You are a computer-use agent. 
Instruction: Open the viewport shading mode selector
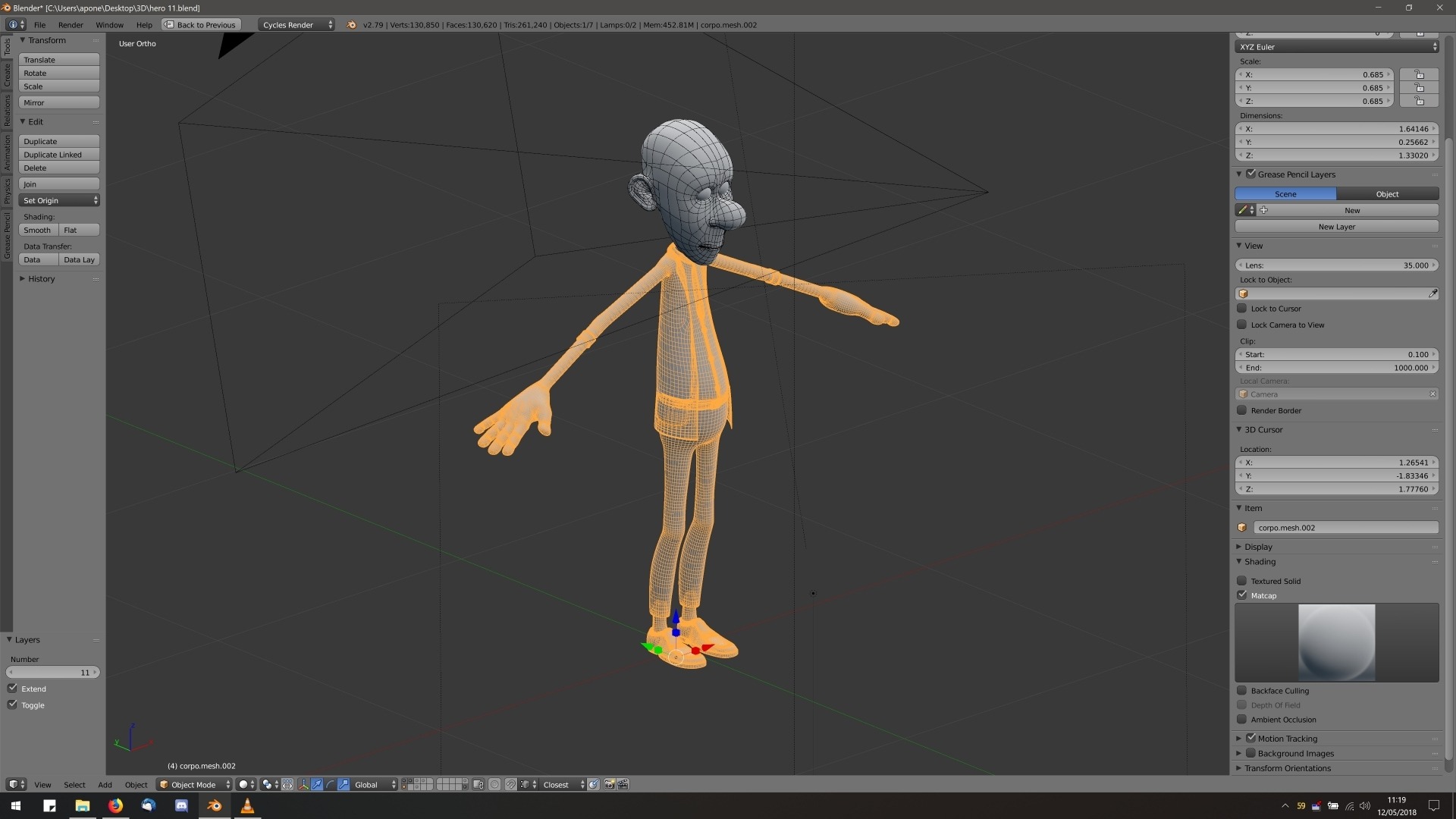coord(246,785)
